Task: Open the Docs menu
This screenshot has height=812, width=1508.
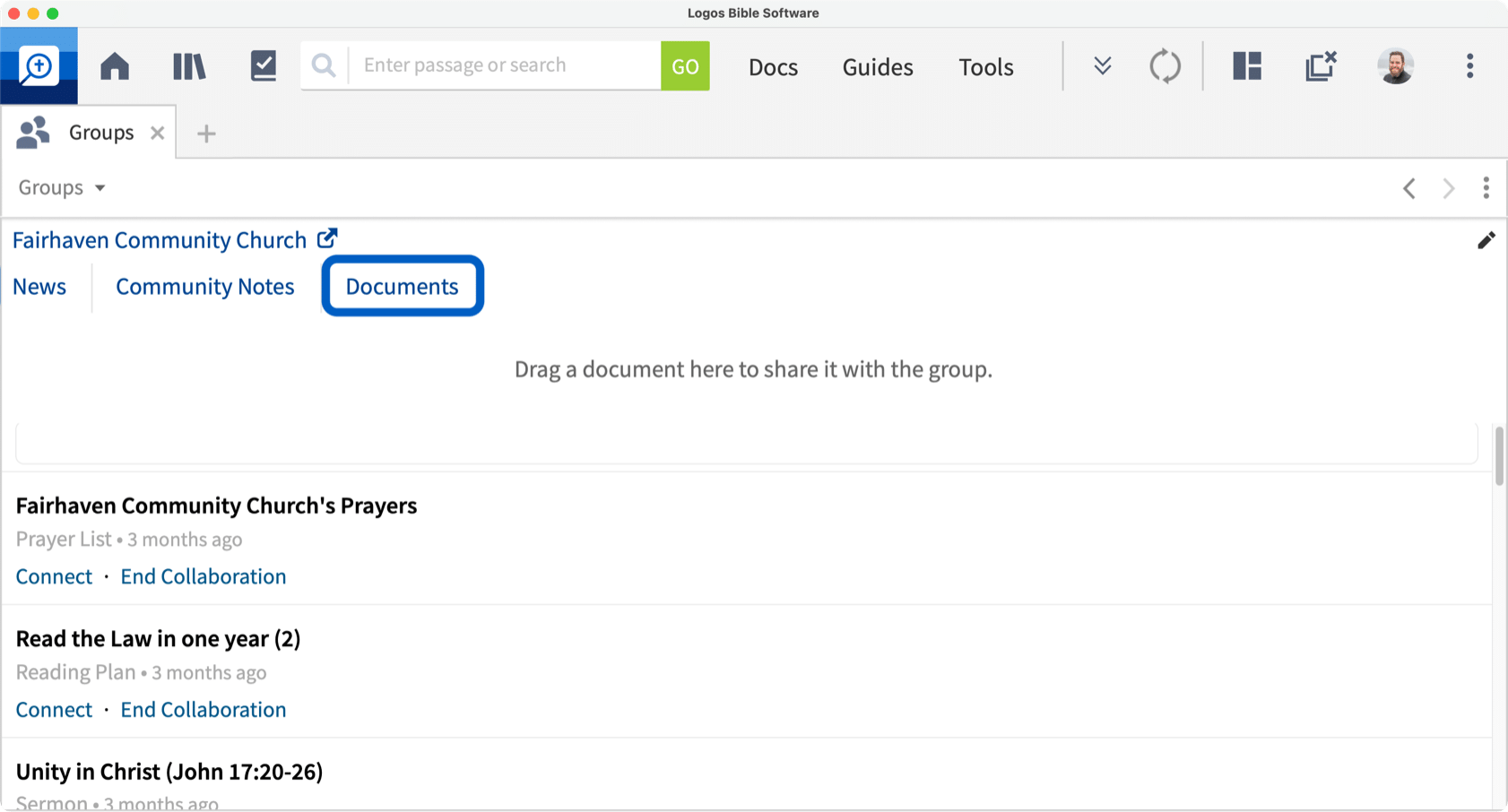Action: tap(773, 67)
